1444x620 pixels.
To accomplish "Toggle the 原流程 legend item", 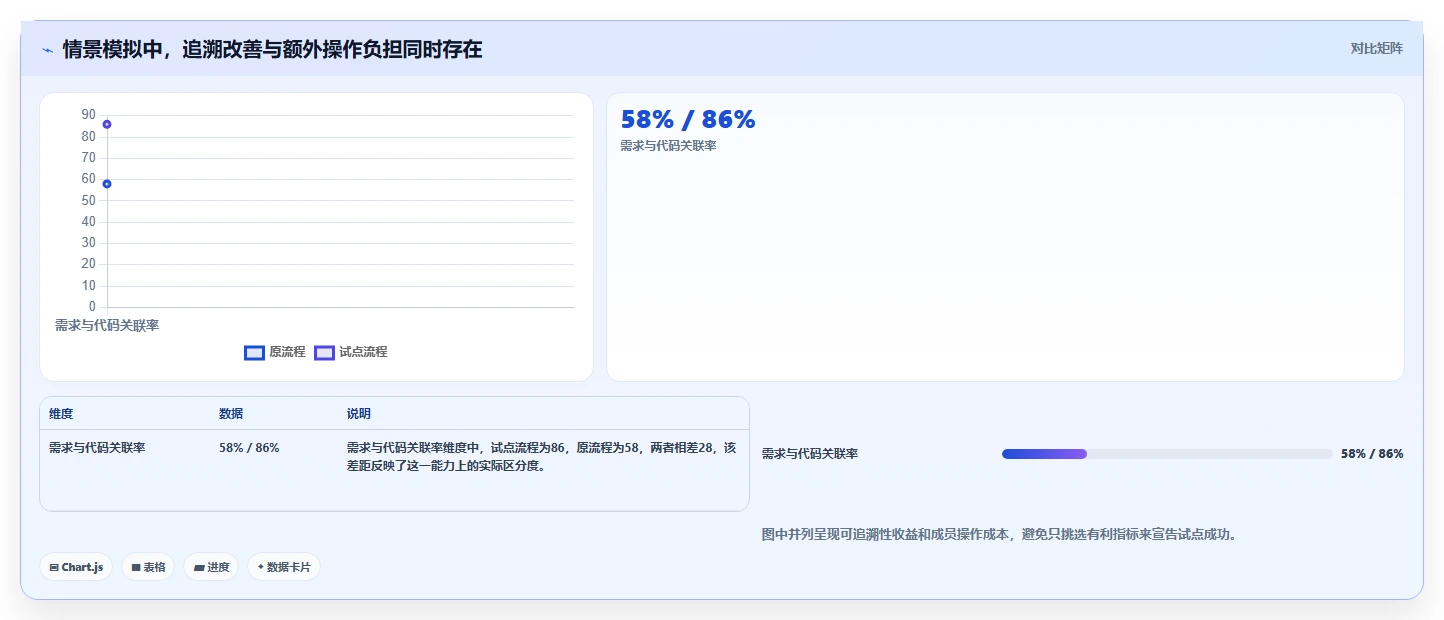I will click(275, 352).
